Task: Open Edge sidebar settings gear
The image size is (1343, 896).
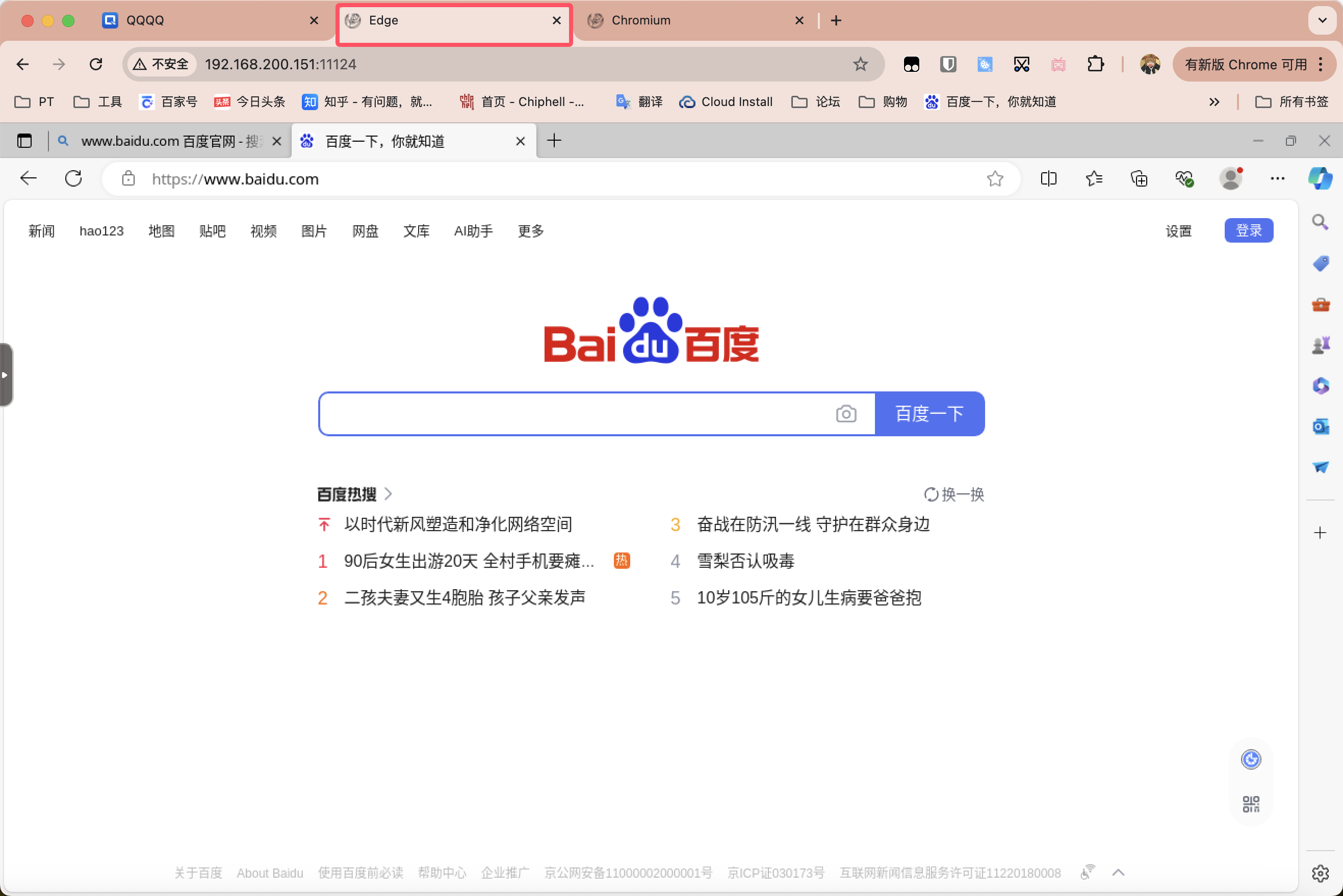Action: [x=1320, y=873]
